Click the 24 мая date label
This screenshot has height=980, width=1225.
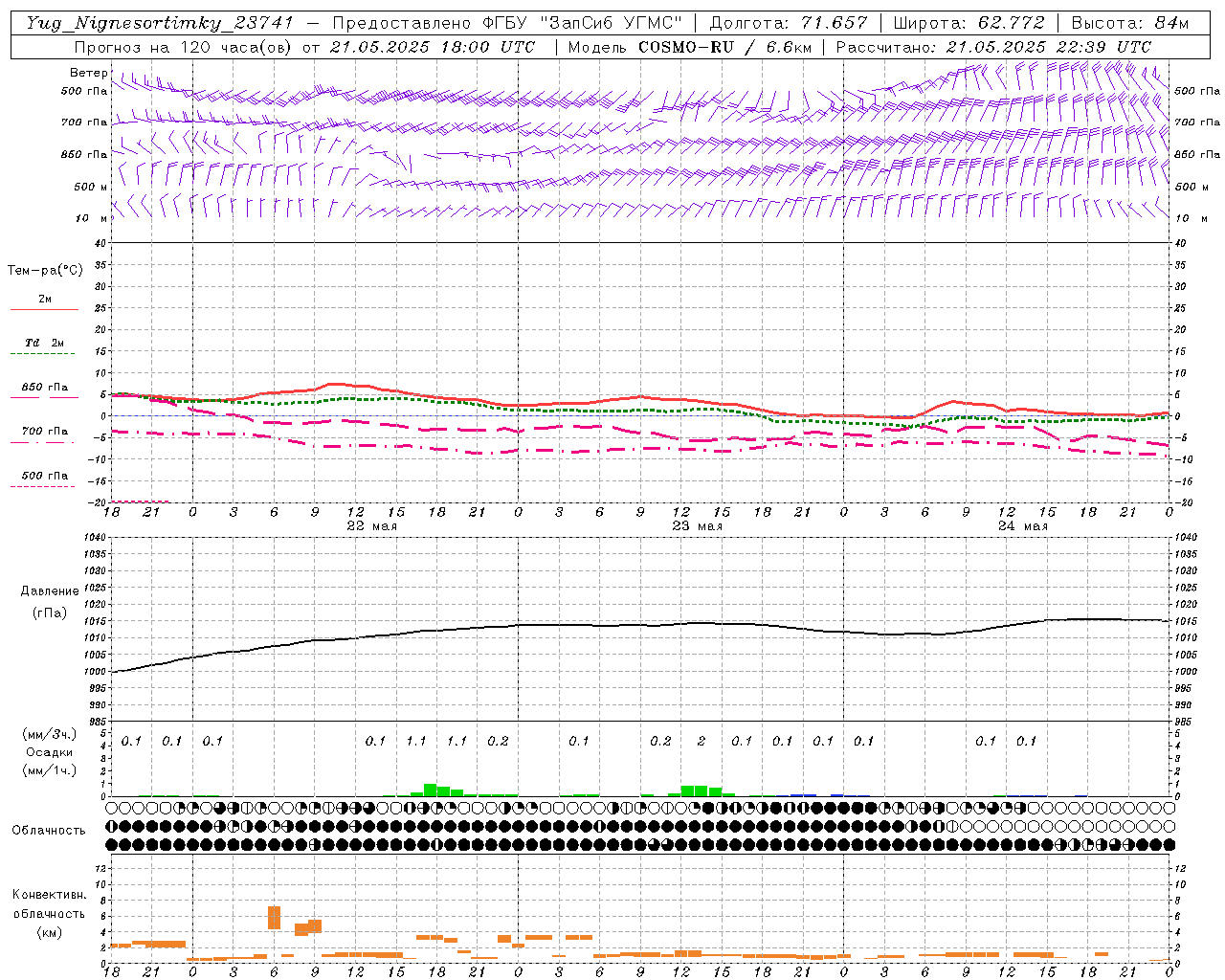coord(1022,526)
